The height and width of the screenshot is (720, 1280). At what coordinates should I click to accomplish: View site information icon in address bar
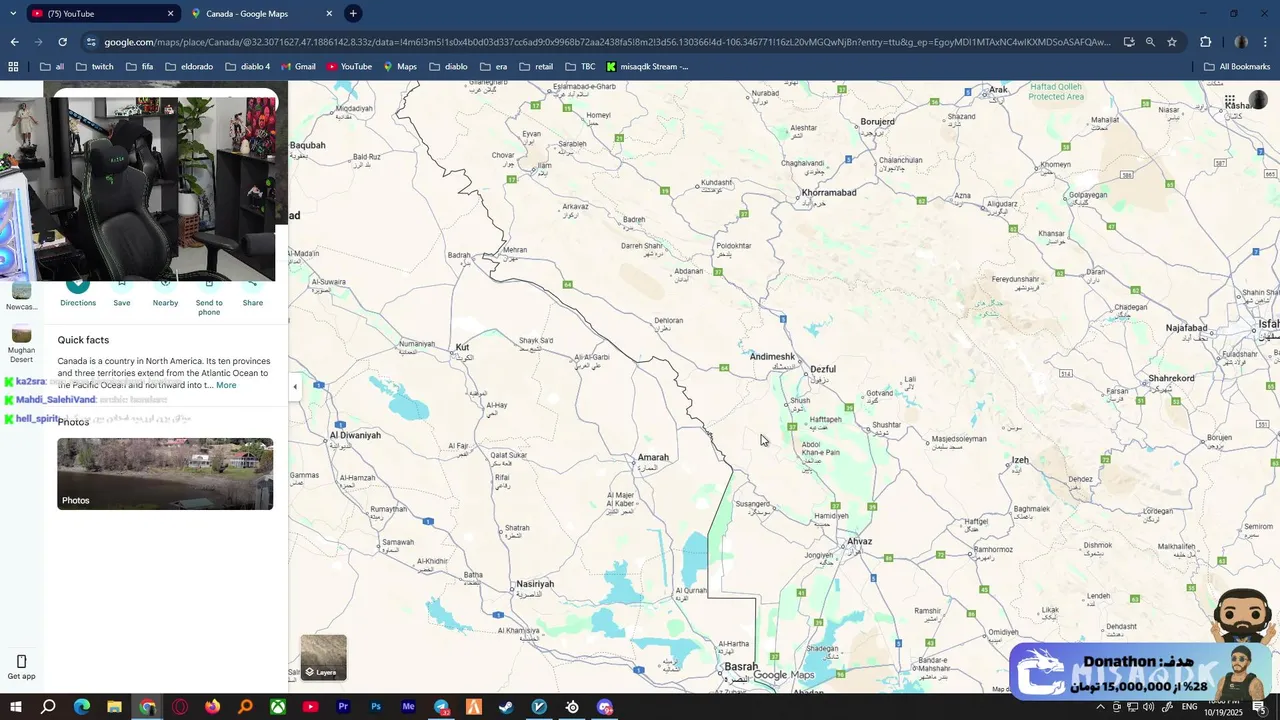click(x=91, y=42)
